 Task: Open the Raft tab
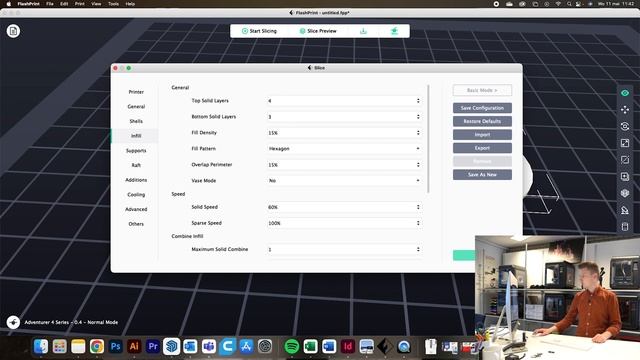coord(136,165)
